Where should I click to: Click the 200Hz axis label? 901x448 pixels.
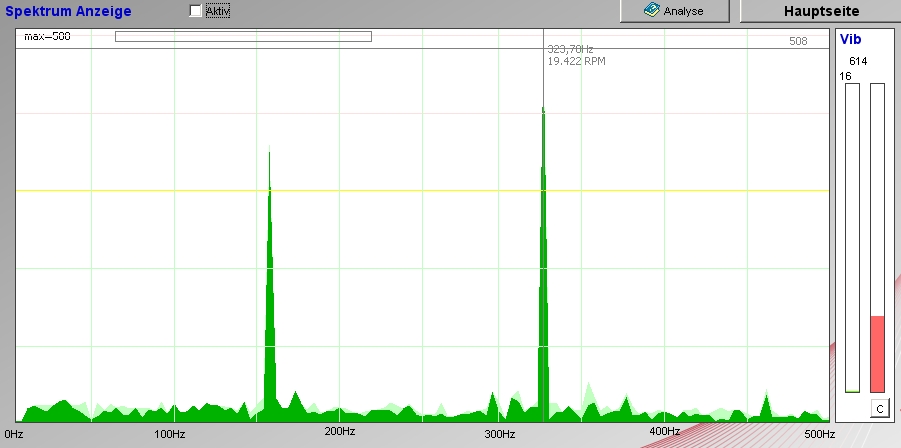tap(340, 431)
